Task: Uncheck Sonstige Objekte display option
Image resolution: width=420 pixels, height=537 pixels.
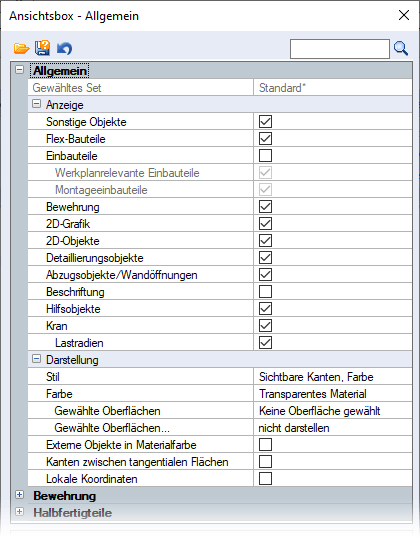Action: pyautogui.click(x=265, y=122)
